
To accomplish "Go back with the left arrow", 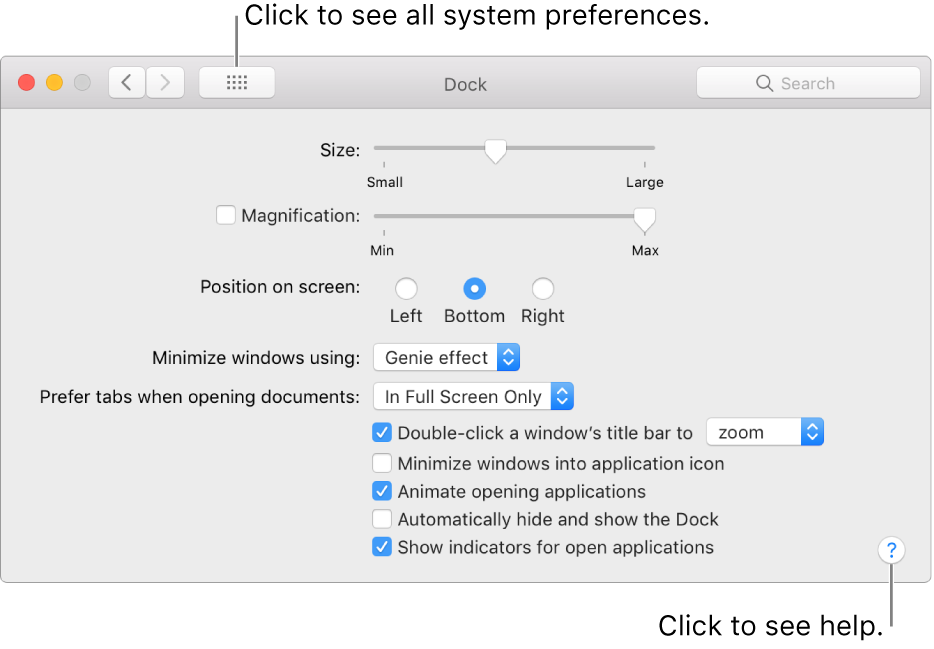I will click(x=127, y=83).
